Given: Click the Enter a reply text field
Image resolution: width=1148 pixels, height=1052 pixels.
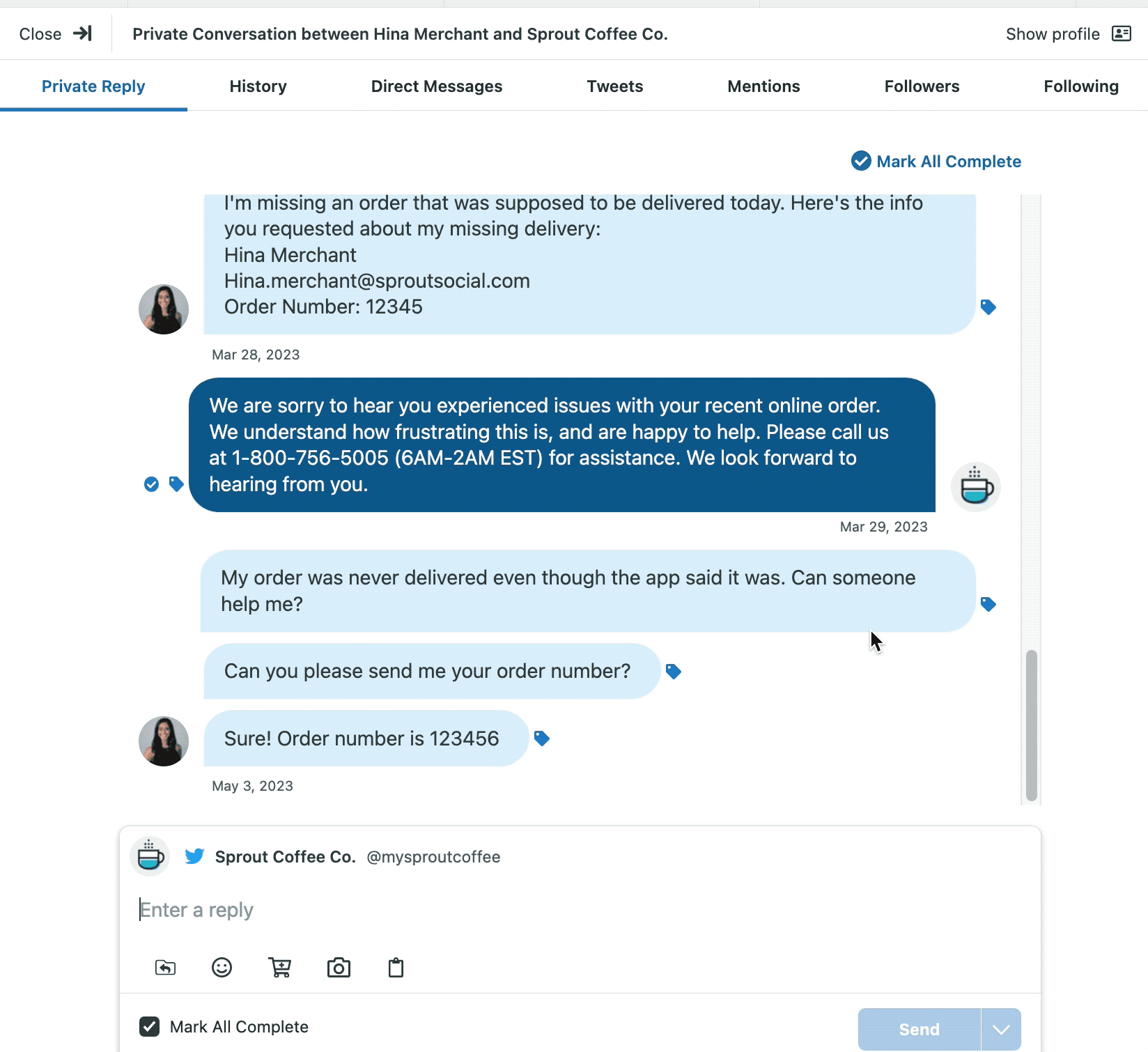Looking at the screenshot, I should click(580, 910).
